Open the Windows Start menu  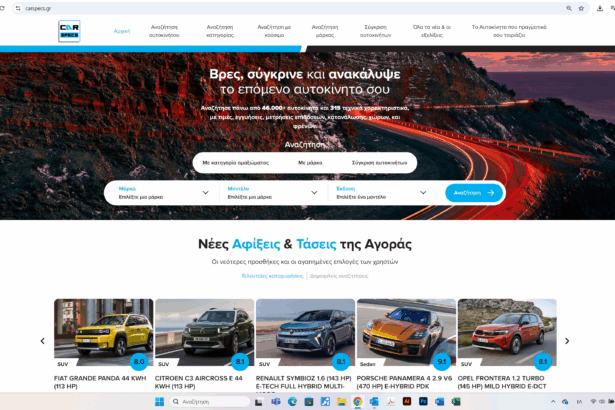(158, 401)
